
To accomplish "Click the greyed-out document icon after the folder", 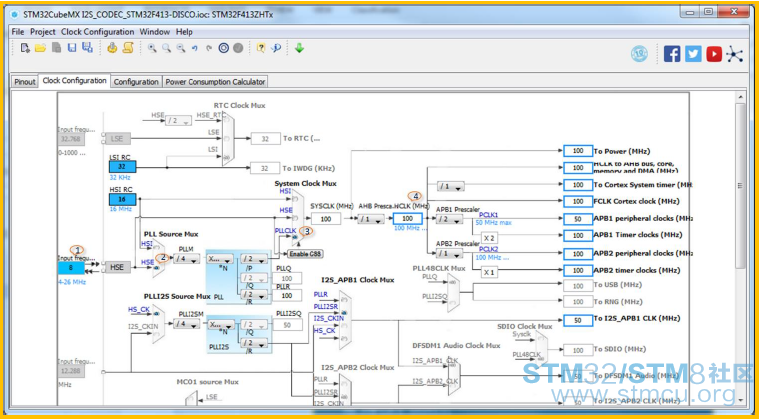I will click(x=57, y=48).
